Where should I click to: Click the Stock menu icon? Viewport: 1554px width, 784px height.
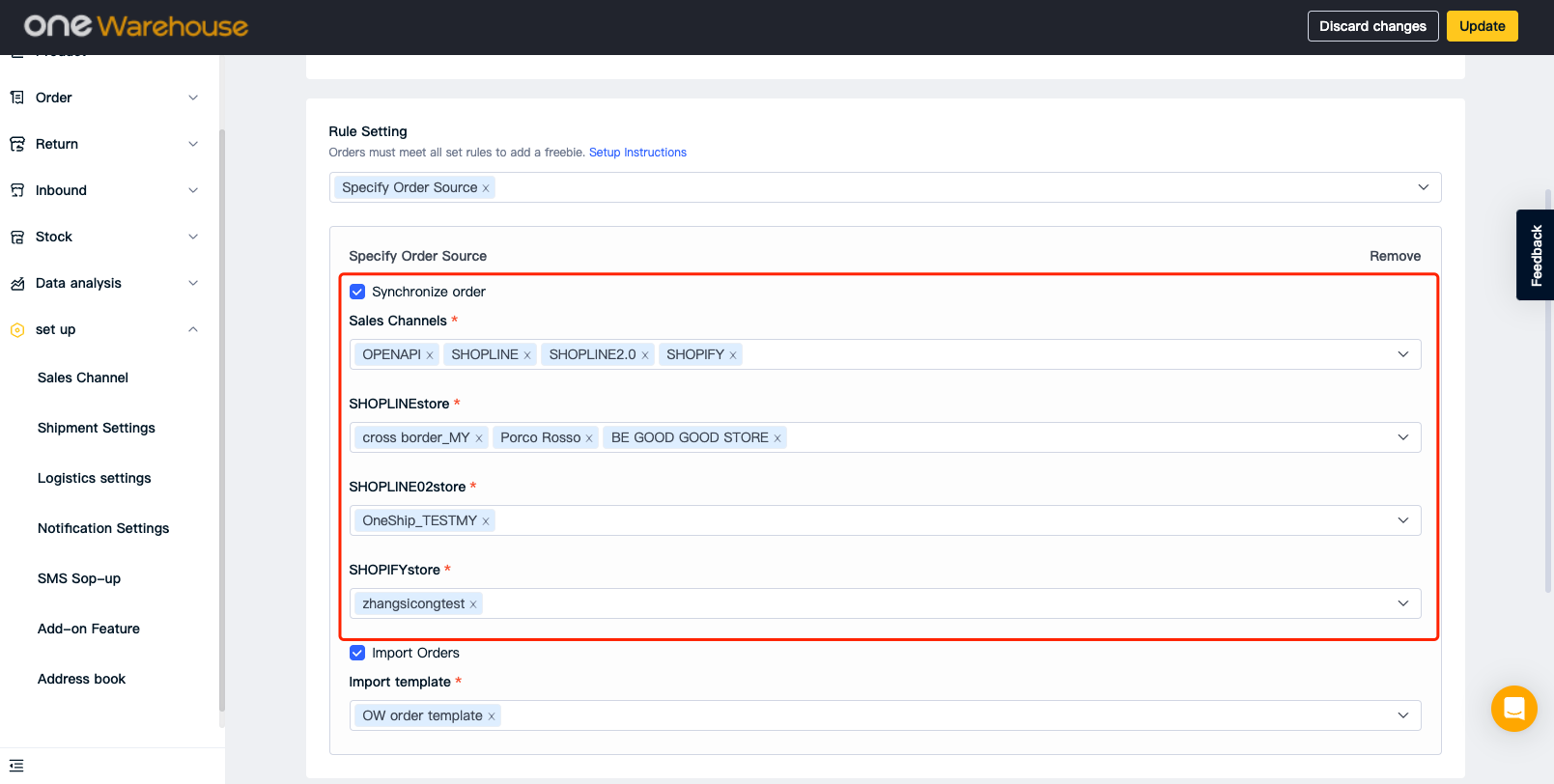click(17, 237)
